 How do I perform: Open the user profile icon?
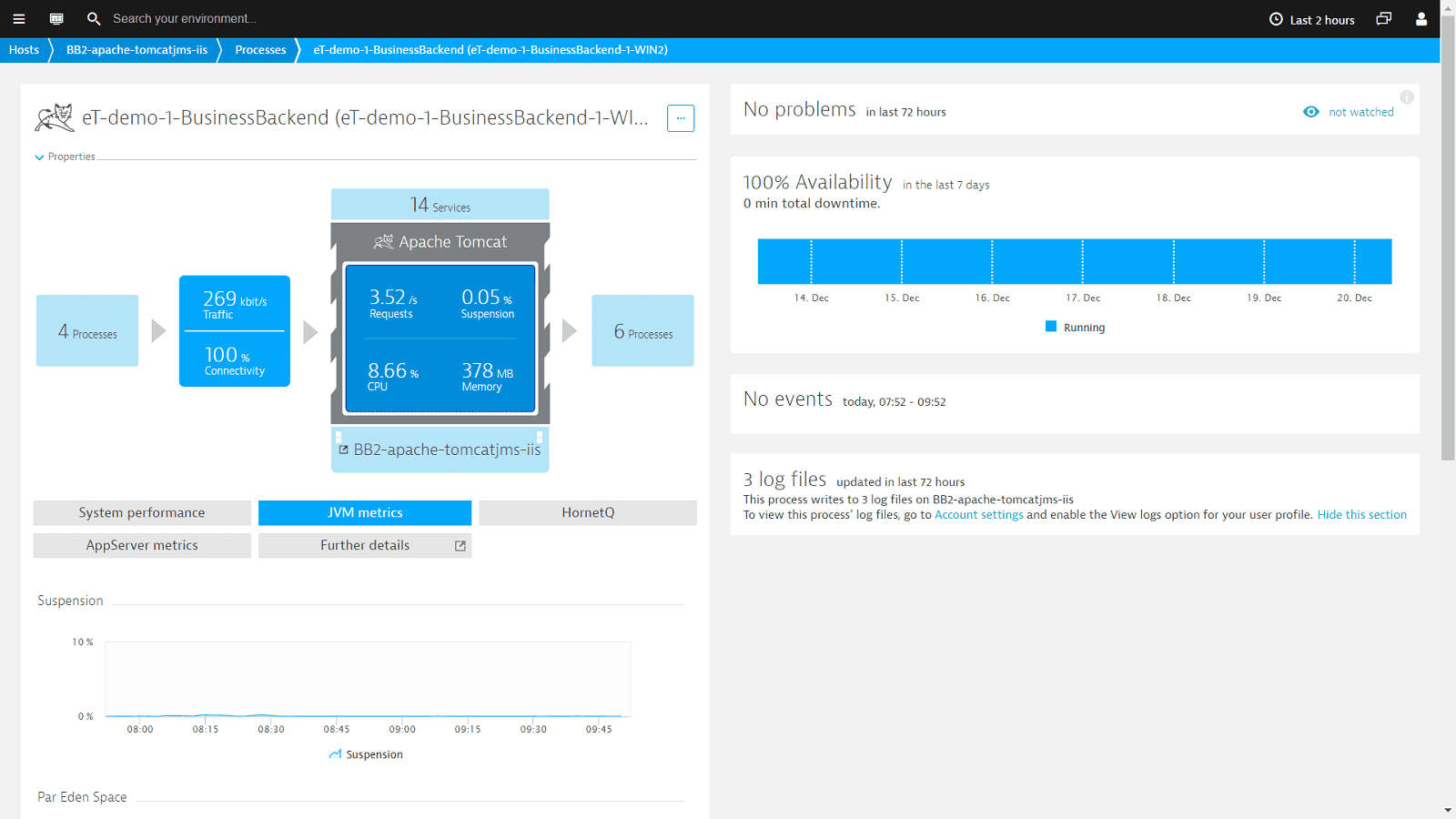[1421, 18]
